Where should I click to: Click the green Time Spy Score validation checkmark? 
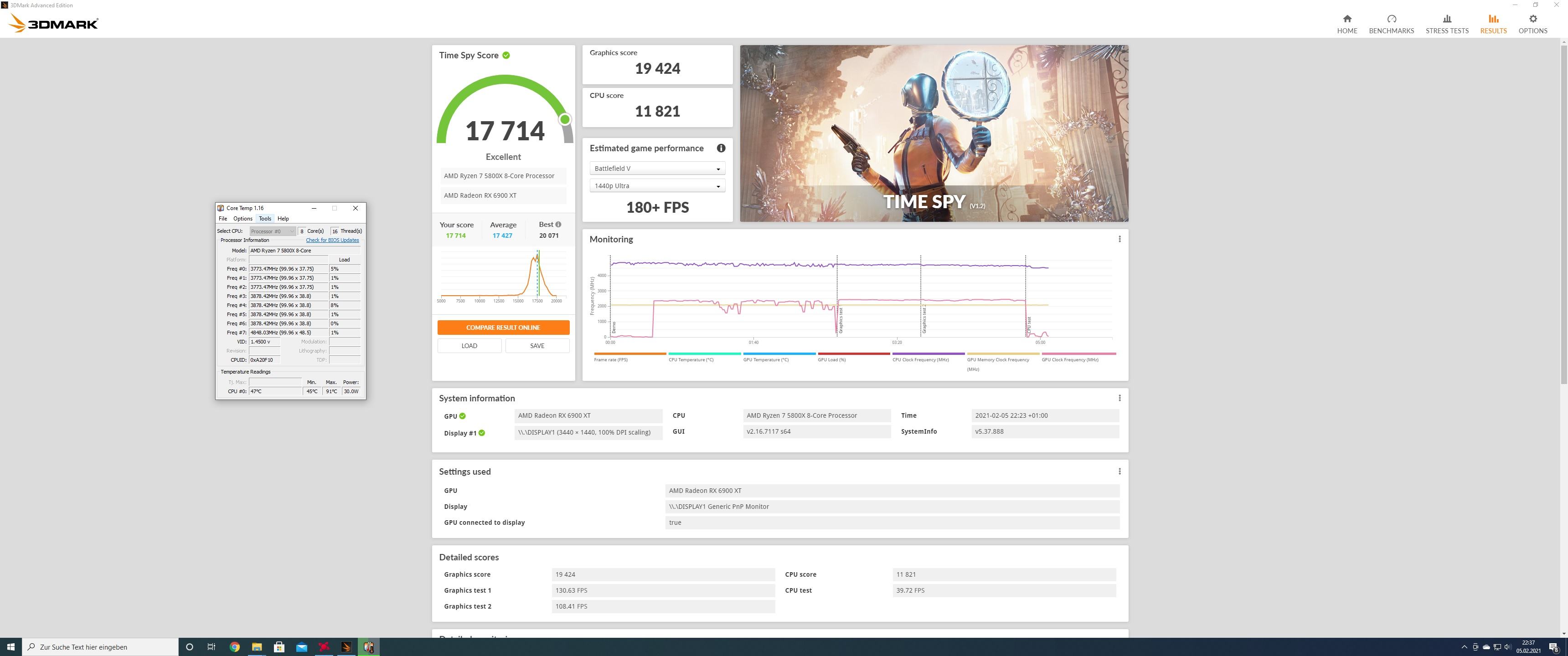click(x=506, y=56)
